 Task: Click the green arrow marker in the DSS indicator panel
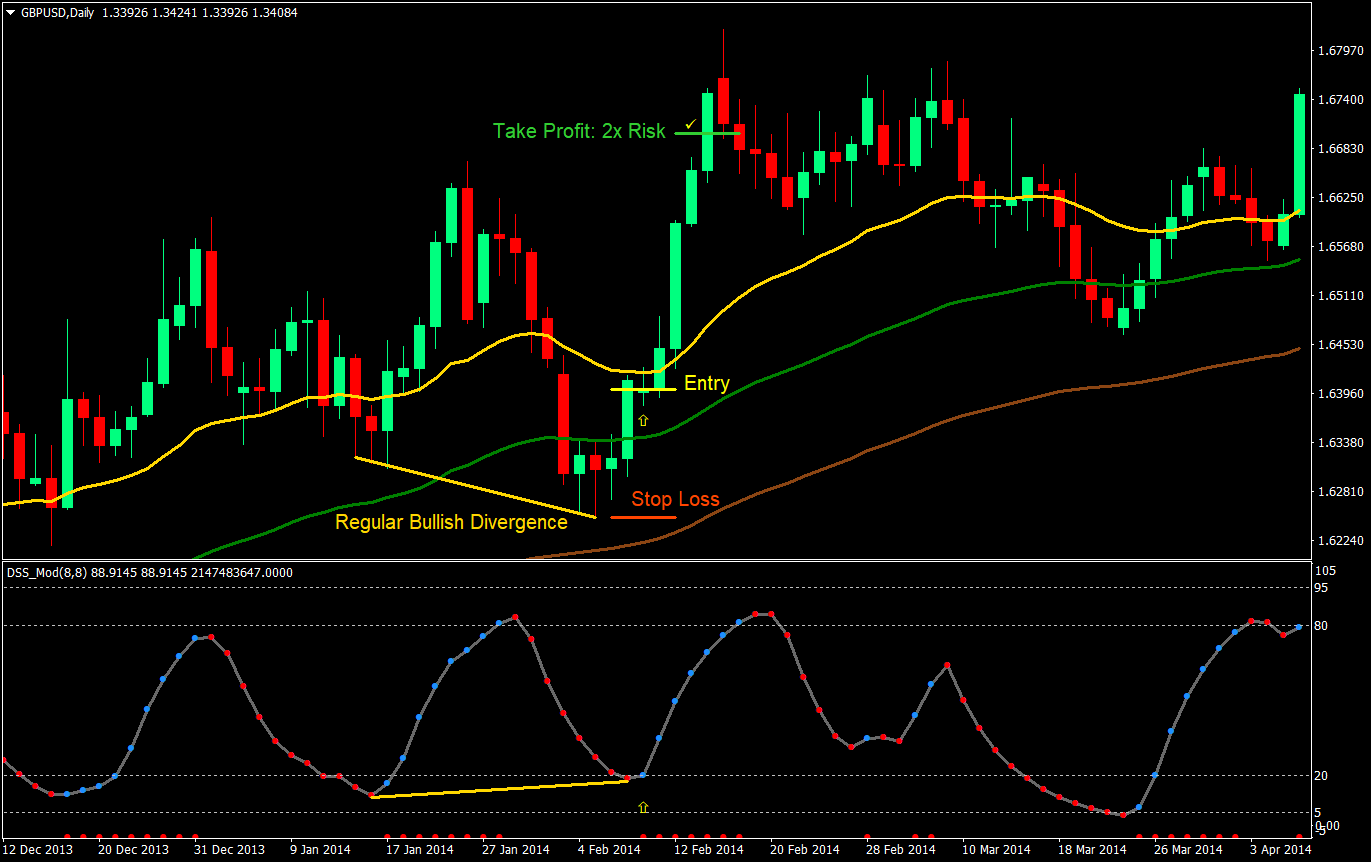coord(641,805)
